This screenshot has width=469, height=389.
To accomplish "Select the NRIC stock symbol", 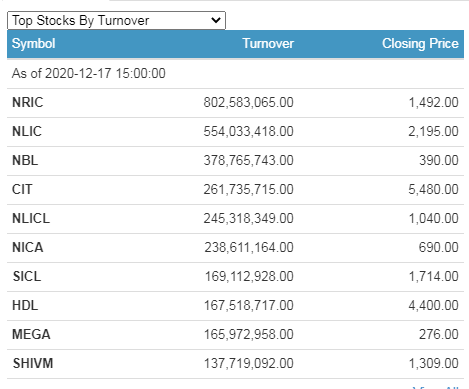I will click(x=28, y=102).
